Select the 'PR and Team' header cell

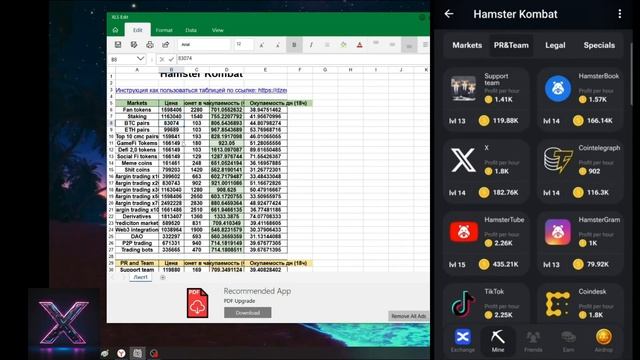tap(137, 263)
